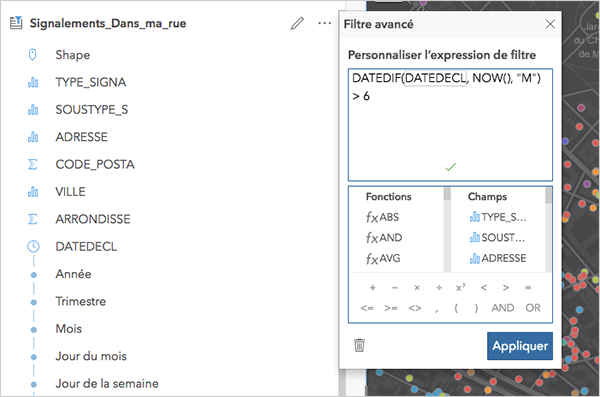The width and height of the screenshot is (600, 397).
Task: Select the ADRESSE field in Champs list
Action: (x=498, y=258)
